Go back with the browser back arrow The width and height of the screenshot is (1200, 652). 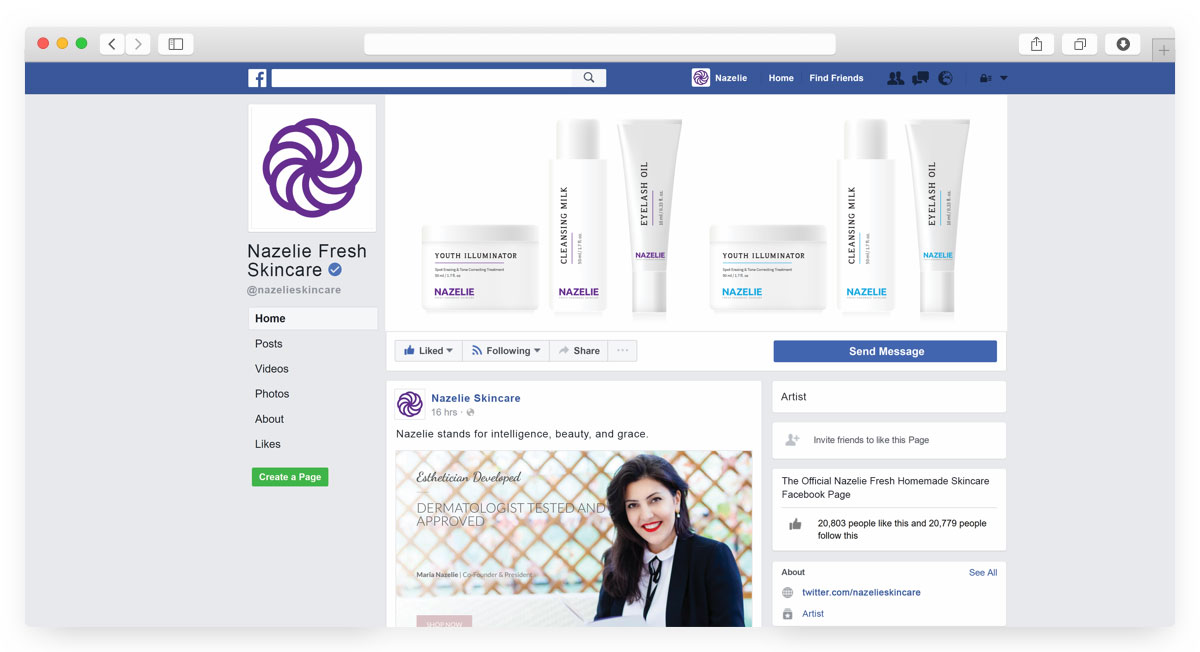(112, 44)
